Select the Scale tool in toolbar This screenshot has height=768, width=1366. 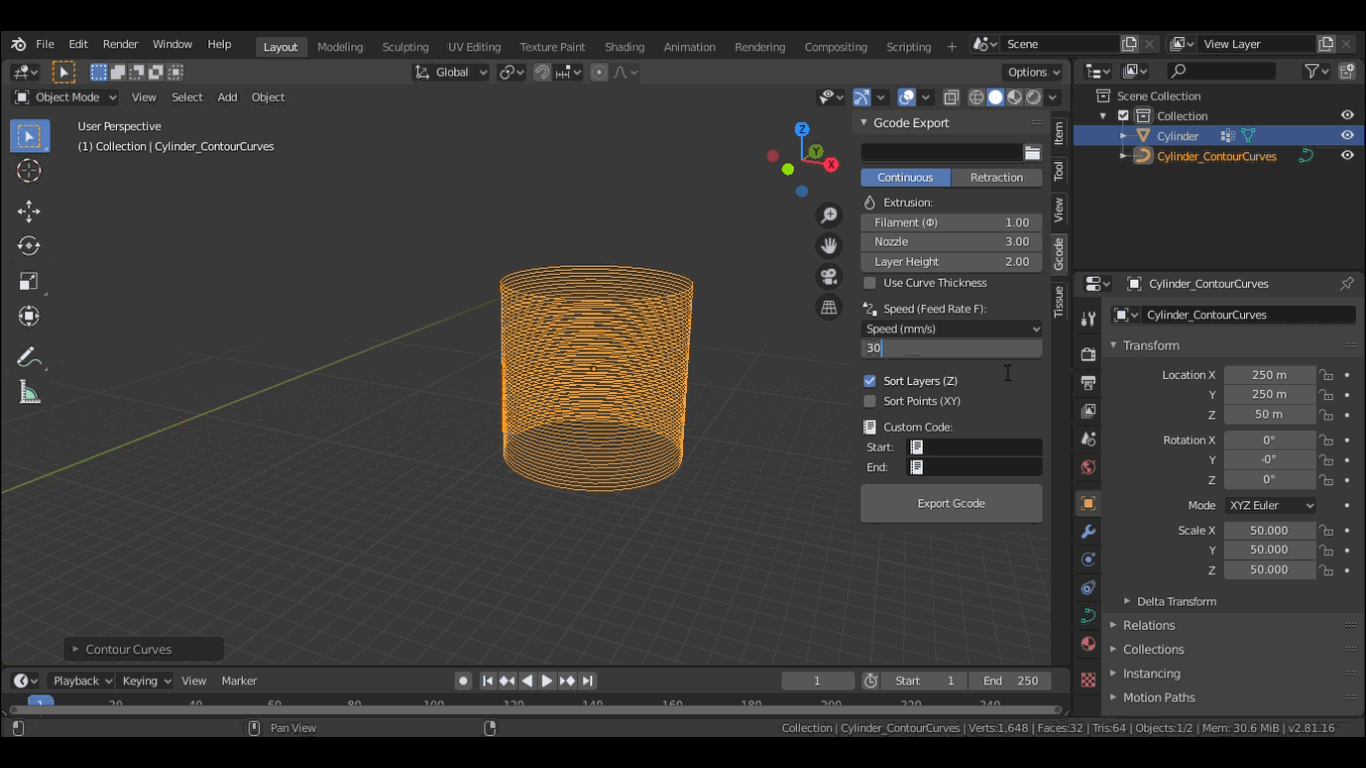(29, 281)
